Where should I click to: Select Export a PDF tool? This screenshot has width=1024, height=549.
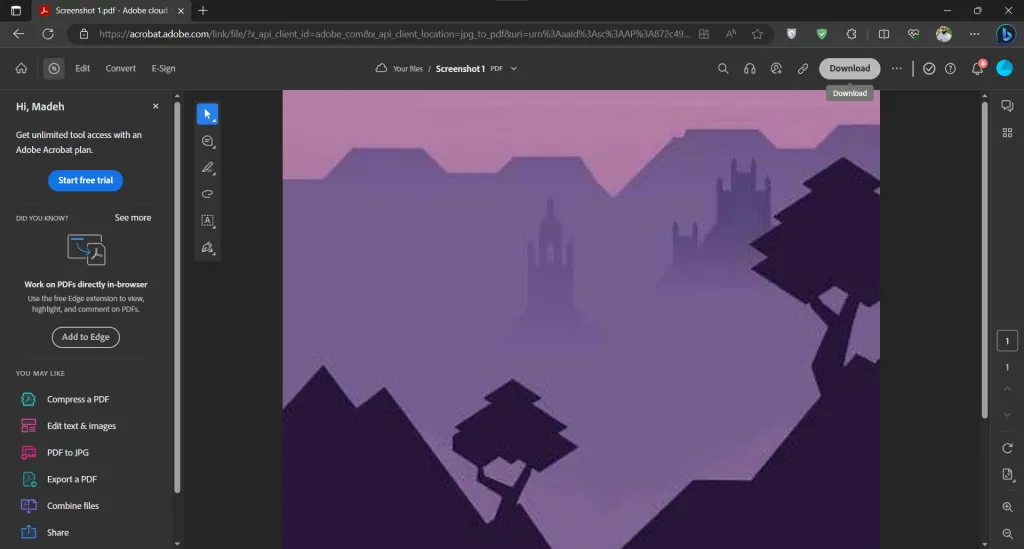pyautogui.click(x=72, y=479)
